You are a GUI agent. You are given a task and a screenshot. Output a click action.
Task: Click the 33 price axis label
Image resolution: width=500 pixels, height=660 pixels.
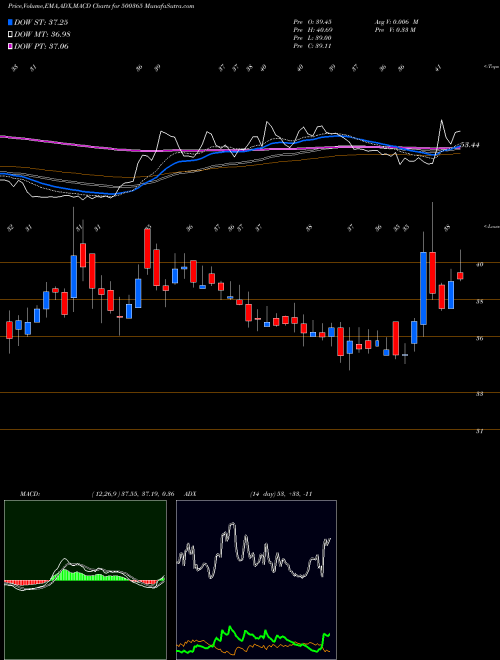coord(479,394)
